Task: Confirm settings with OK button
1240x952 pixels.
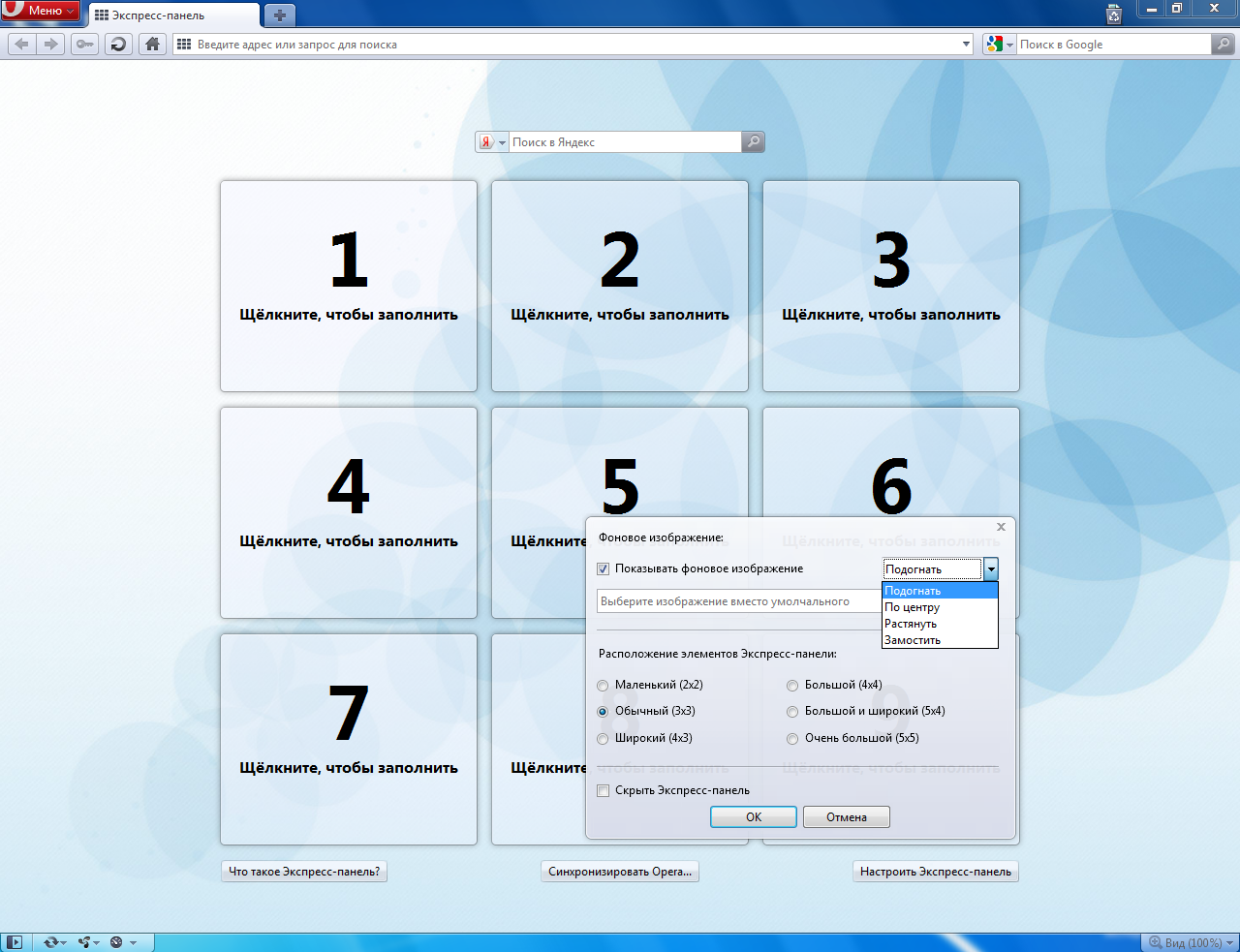Action: coord(754,817)
